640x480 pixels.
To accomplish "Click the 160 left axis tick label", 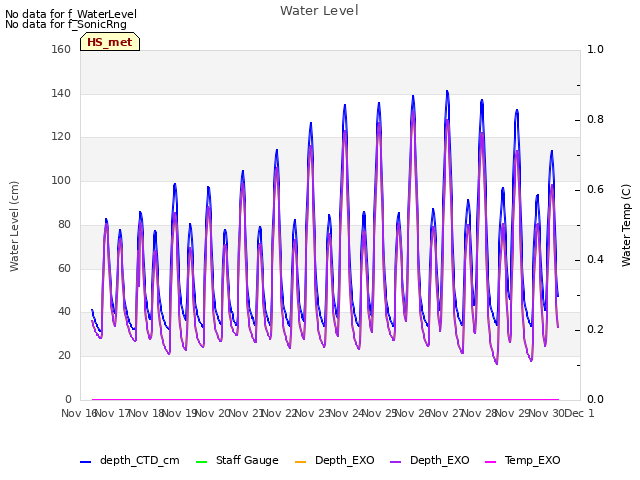I will click(x=61, y=49).
